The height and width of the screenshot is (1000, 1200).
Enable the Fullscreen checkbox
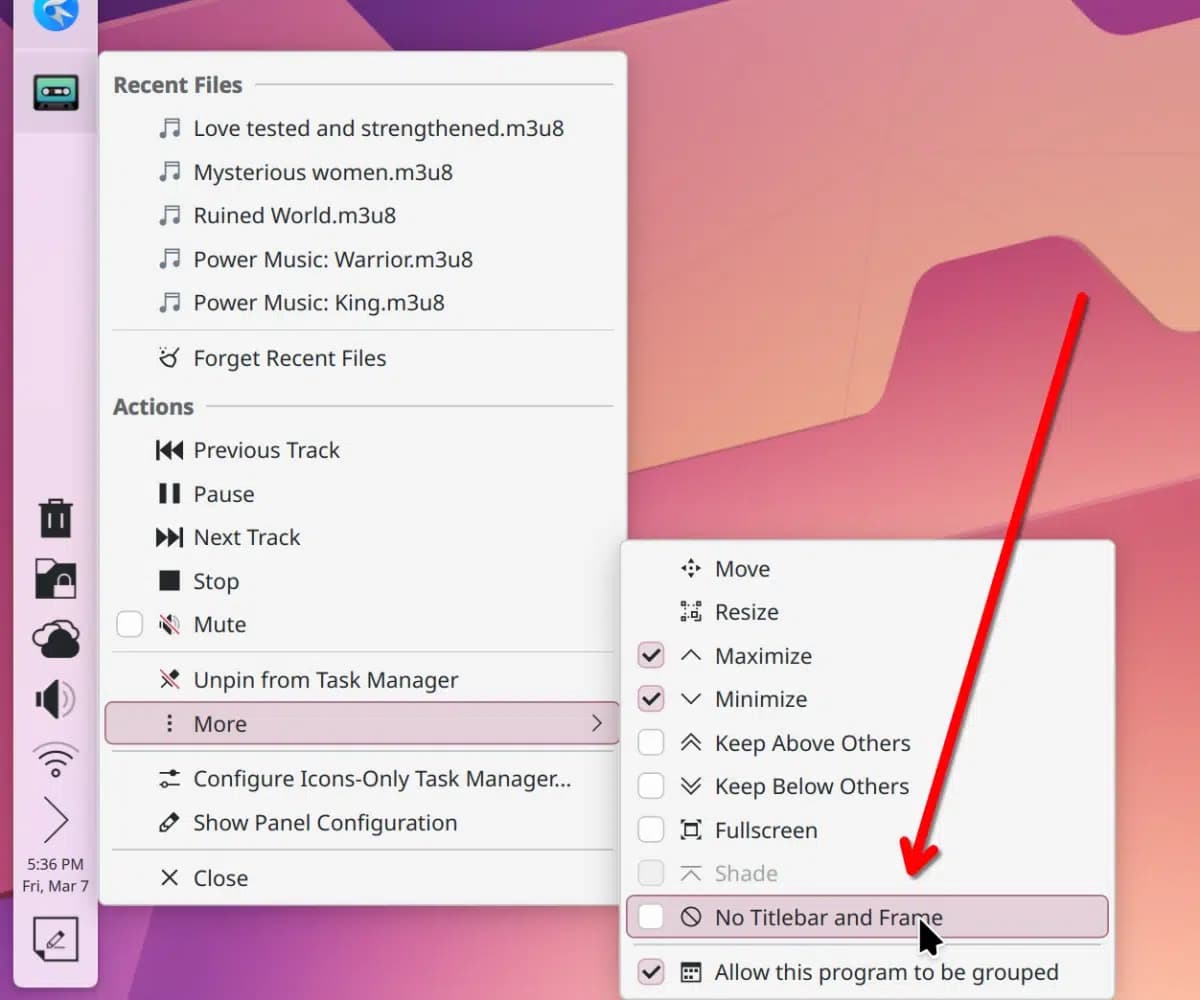651,830
